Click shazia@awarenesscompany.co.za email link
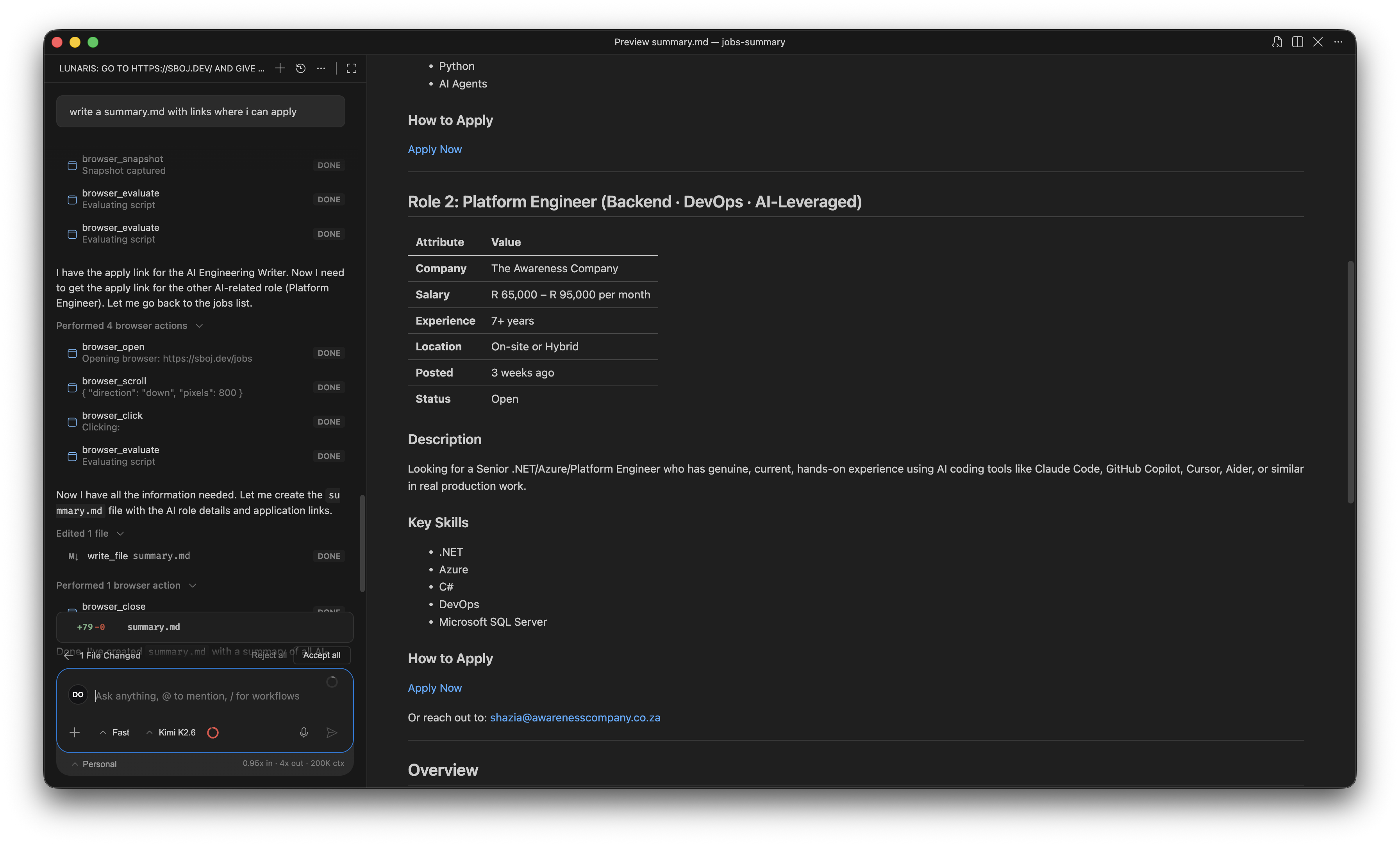Image resolution: width=1400 pixels, height=846 pixels. coord(575,717)
